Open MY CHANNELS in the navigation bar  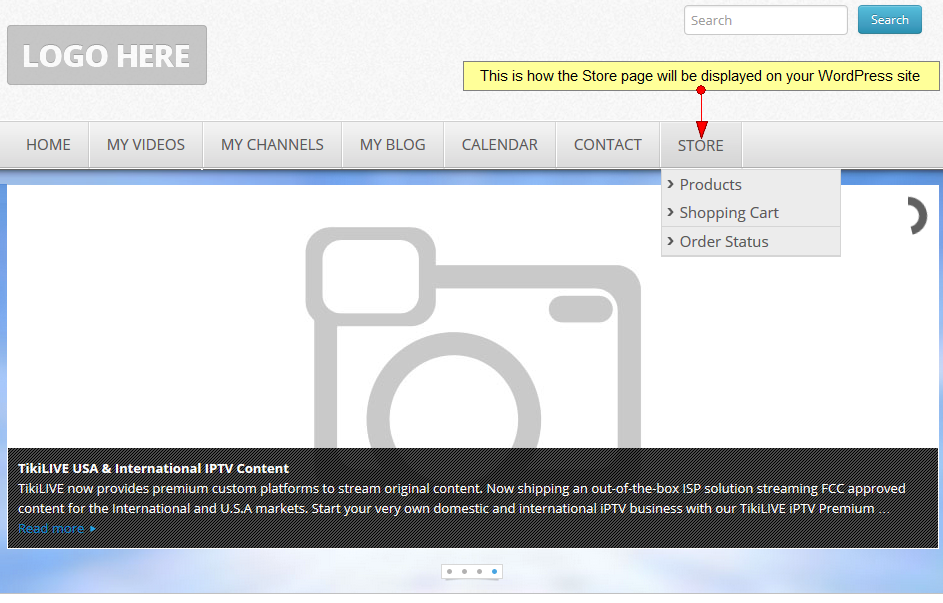coord(272,145)
